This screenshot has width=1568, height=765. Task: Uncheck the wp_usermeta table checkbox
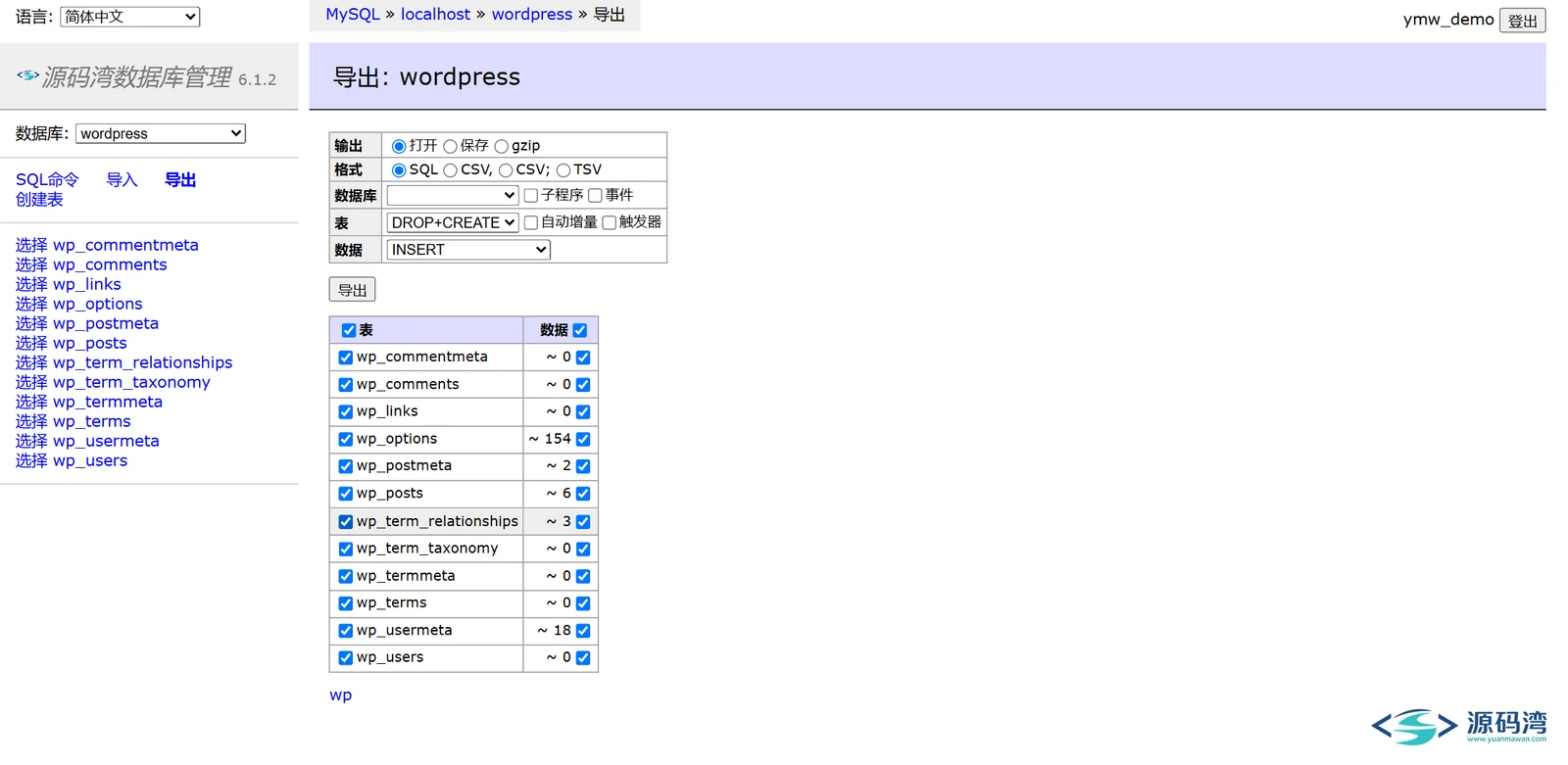[345, 630]
